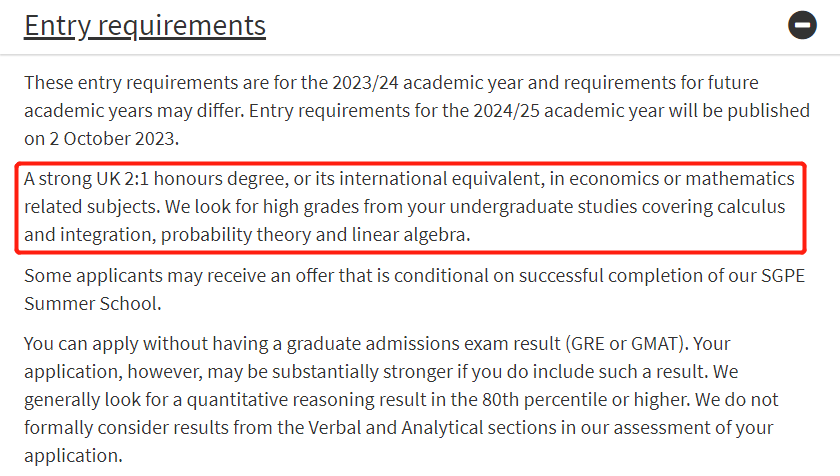Click the '2 October 2023' date text
The image size is (840, 476).
pyautogui.click(x=112, y=138)
